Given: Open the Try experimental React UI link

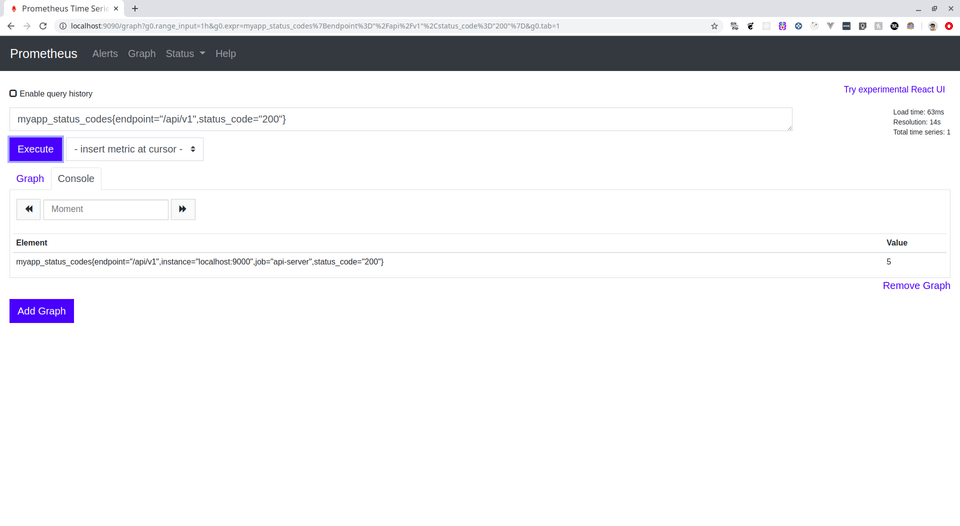Looking at the screenshot, I should tap(894, 89).
